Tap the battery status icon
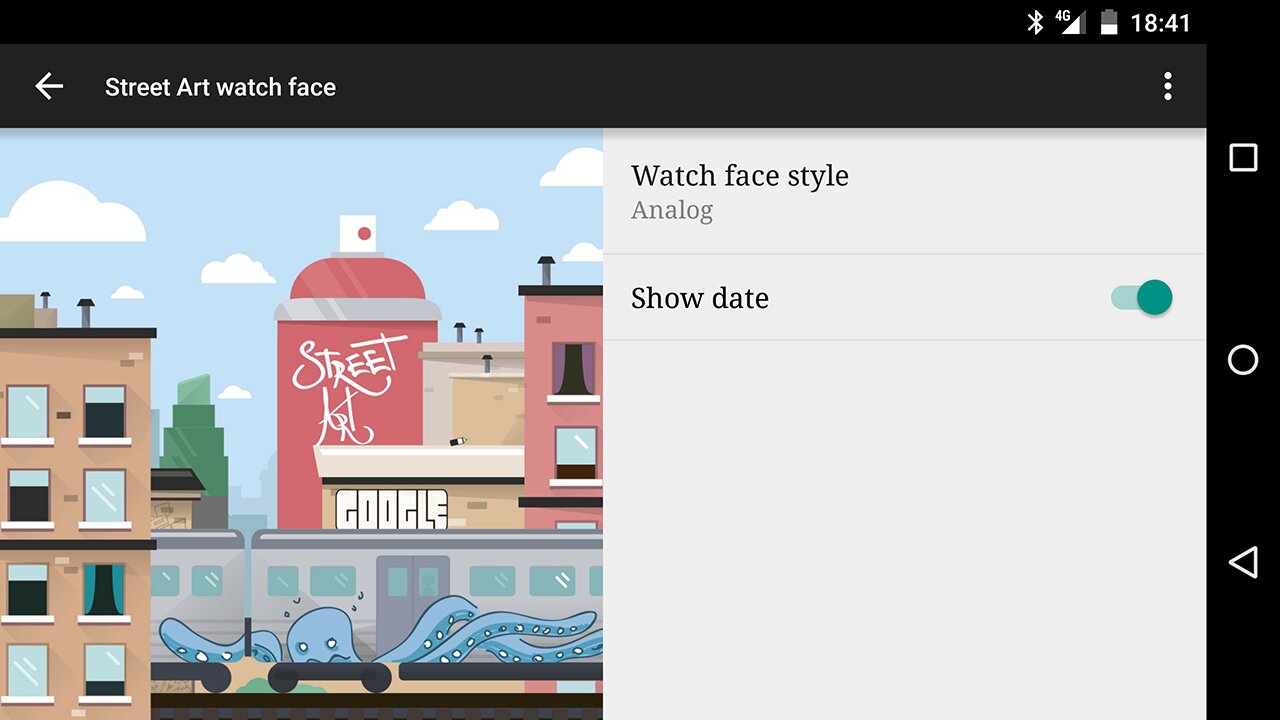The width and height of the screenshot is (1280, 720). [x=1108, y=22]
